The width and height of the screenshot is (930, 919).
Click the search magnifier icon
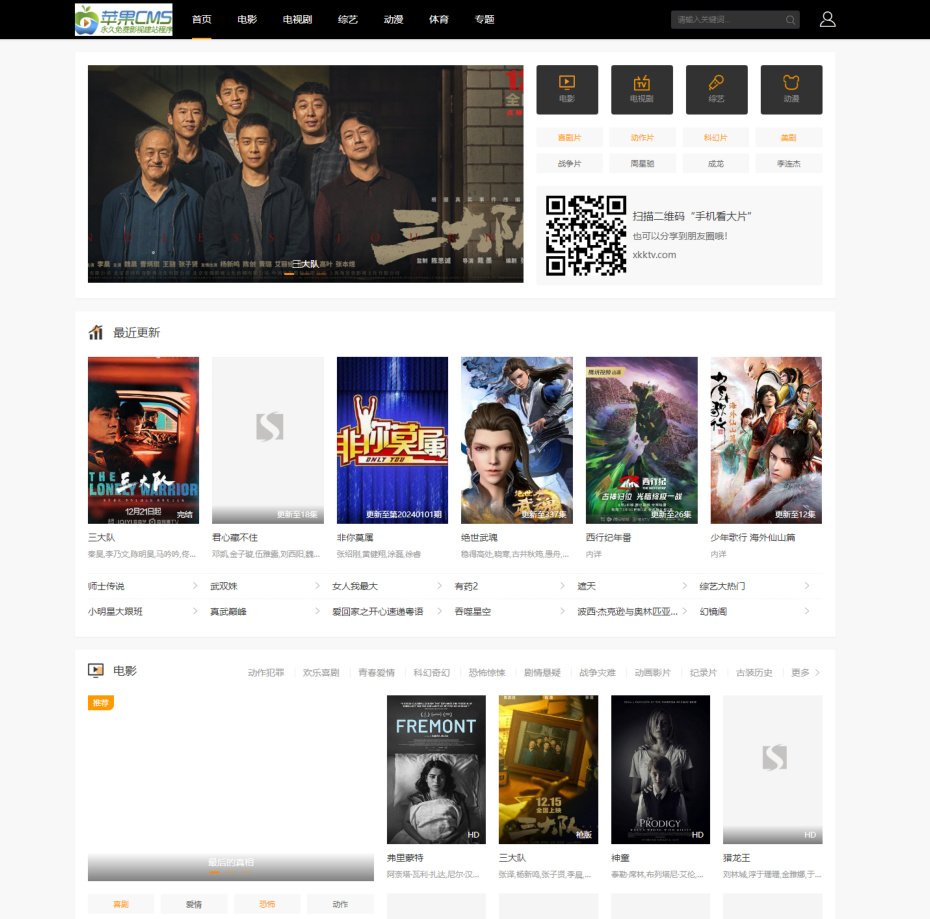790,20
